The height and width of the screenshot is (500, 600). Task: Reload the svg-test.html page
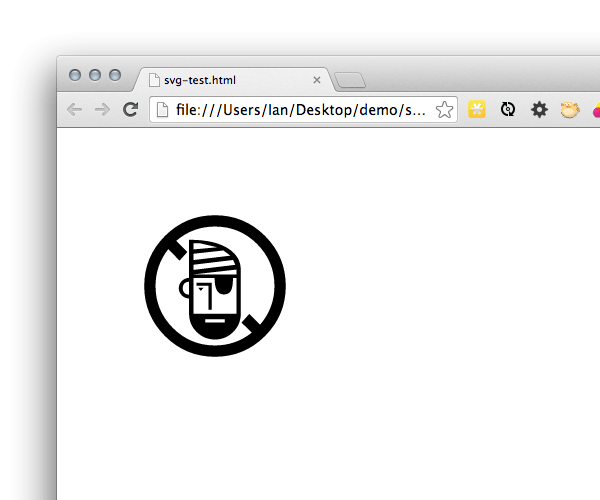130,109
